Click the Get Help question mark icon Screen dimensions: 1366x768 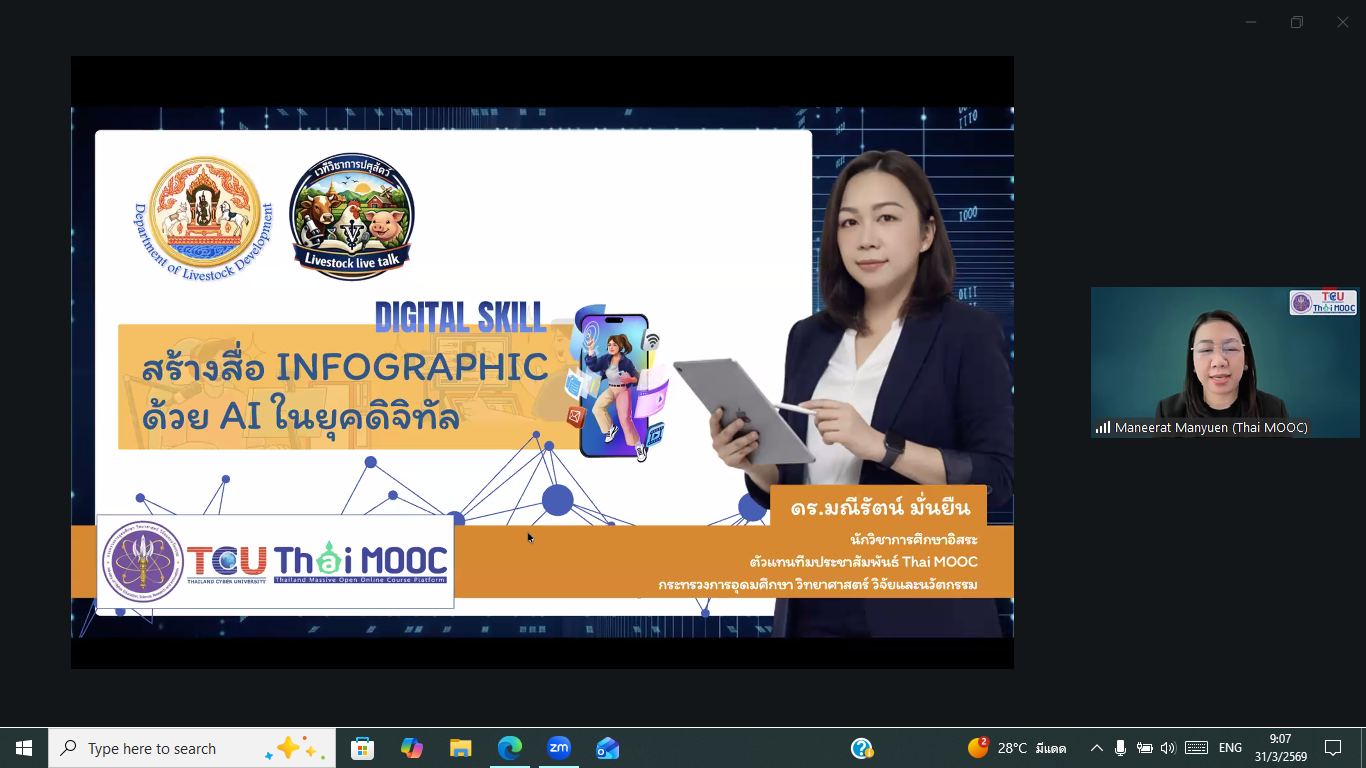click(862, 748)
